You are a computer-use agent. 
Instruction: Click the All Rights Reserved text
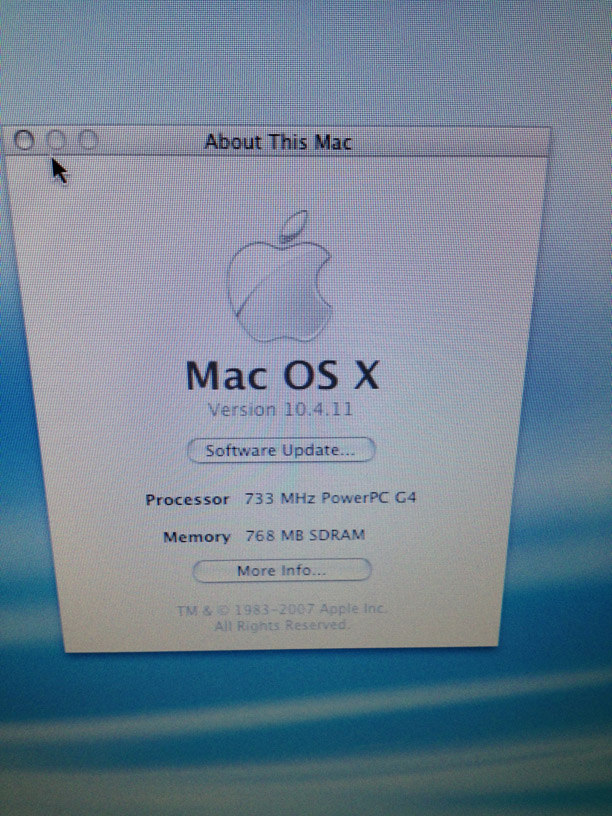click(x=282, y=625)
